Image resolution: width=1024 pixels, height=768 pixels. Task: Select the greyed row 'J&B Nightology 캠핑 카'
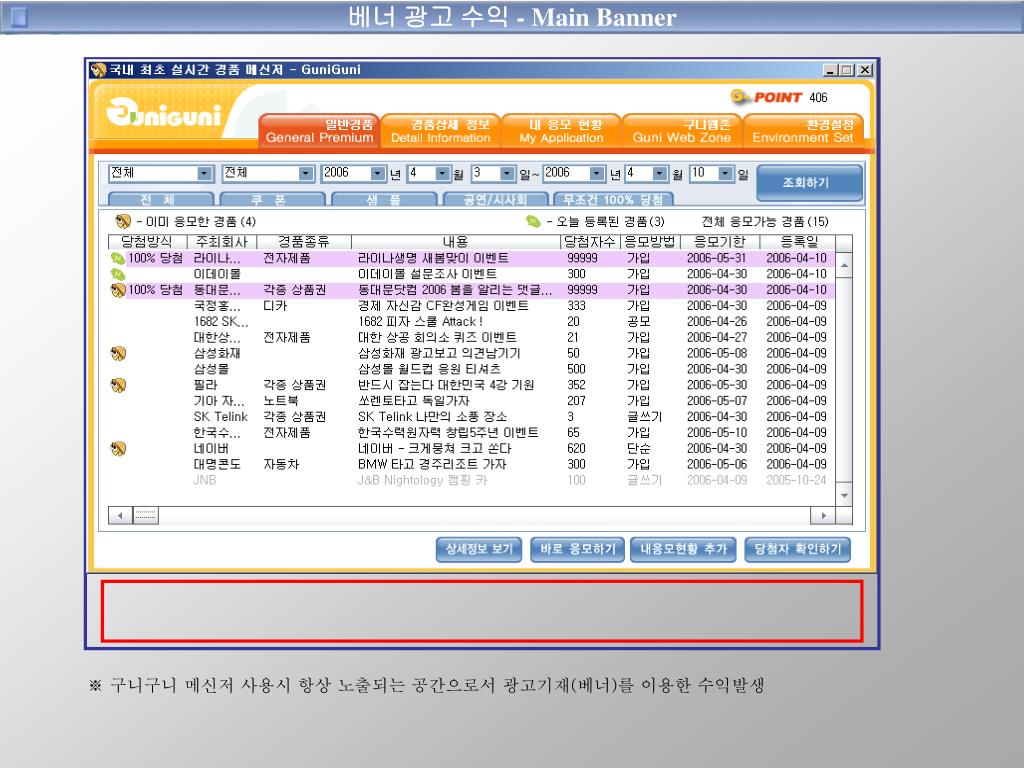[472, 480]
